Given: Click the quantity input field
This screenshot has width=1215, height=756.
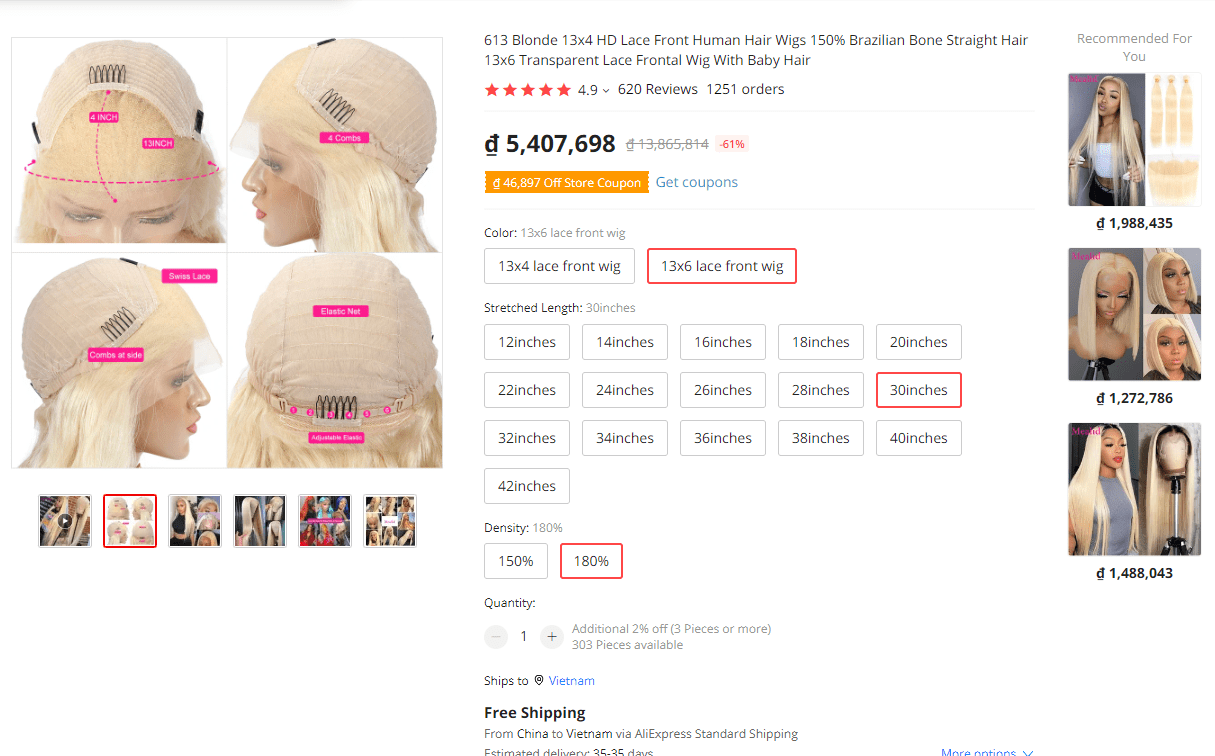Looking at the screenshot, I should click(524, 636).
